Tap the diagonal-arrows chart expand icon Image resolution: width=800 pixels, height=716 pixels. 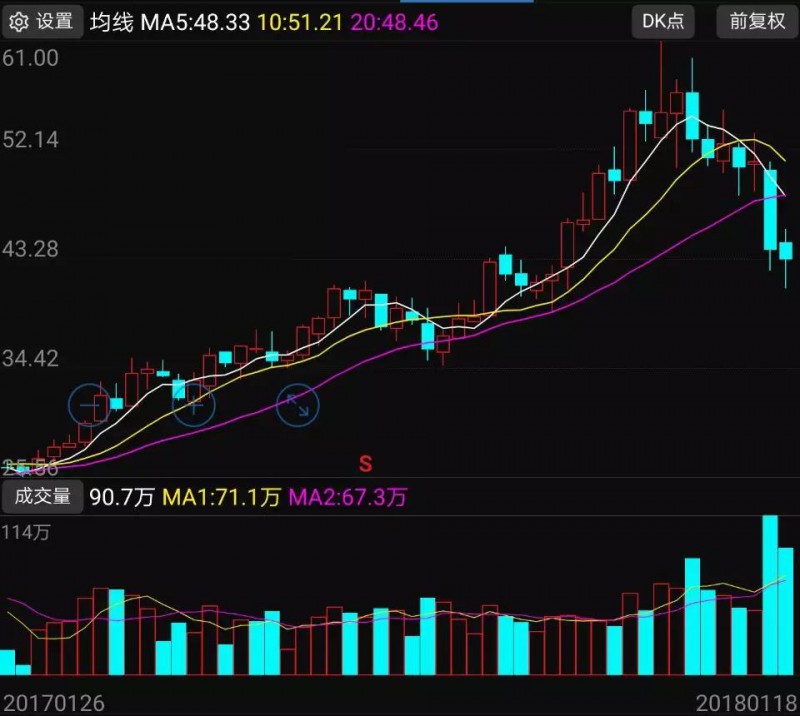click(x=297, y=406)
